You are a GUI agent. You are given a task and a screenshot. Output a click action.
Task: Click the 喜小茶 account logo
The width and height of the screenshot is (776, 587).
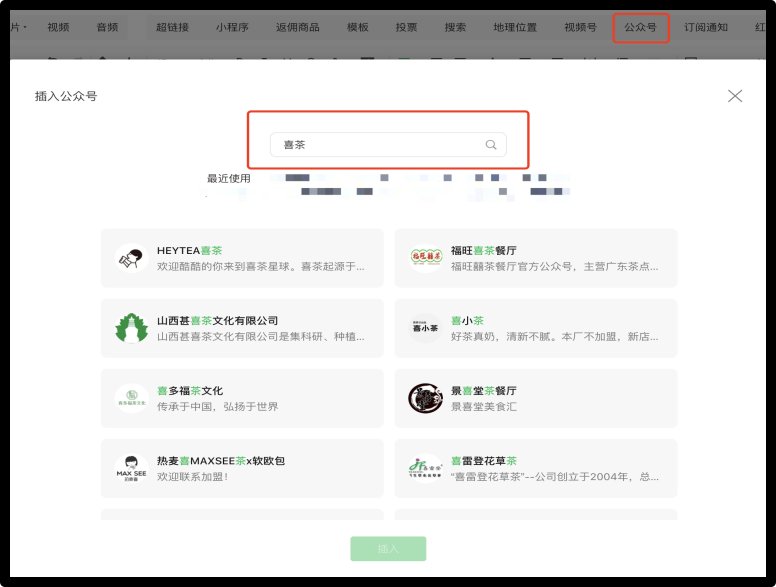point(425,328)
